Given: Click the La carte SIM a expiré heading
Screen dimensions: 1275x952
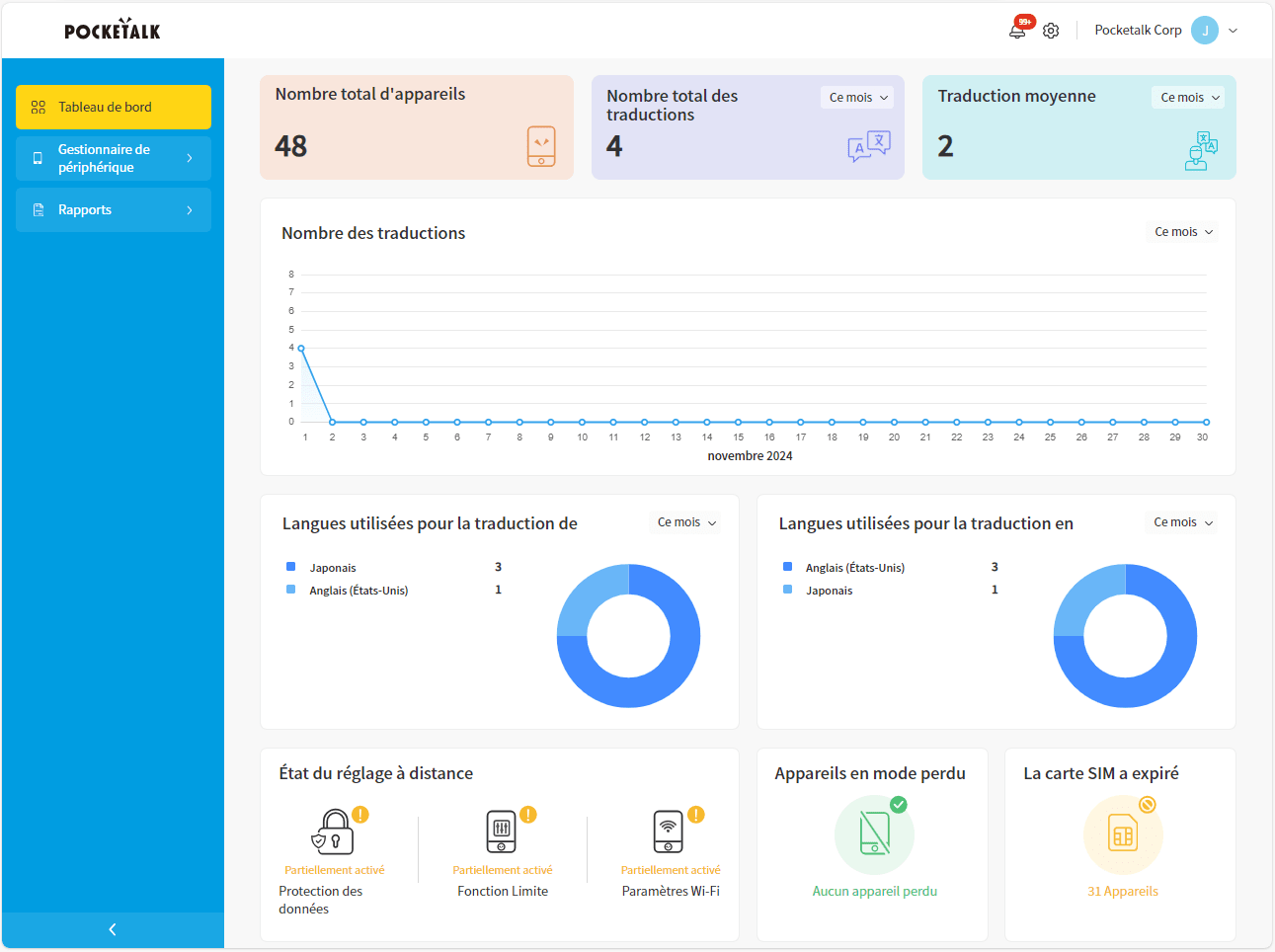Looking at the screenshot, I should tap(1101, 773).
